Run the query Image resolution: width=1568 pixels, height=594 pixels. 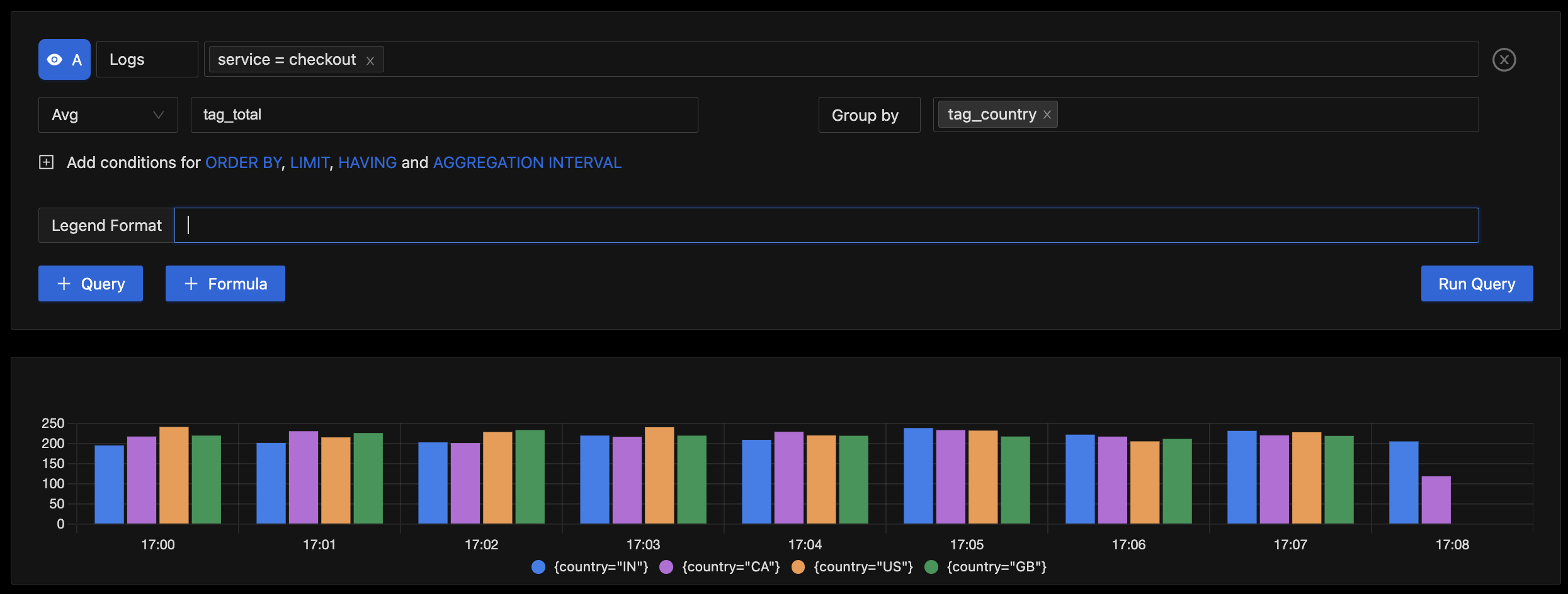pyautogui.click(x=1477, y=284)
